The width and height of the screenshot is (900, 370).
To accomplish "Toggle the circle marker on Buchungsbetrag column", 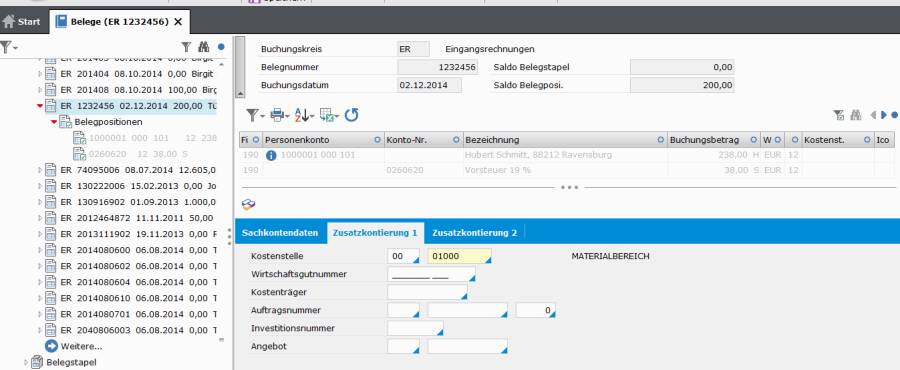I will point(753,140).
